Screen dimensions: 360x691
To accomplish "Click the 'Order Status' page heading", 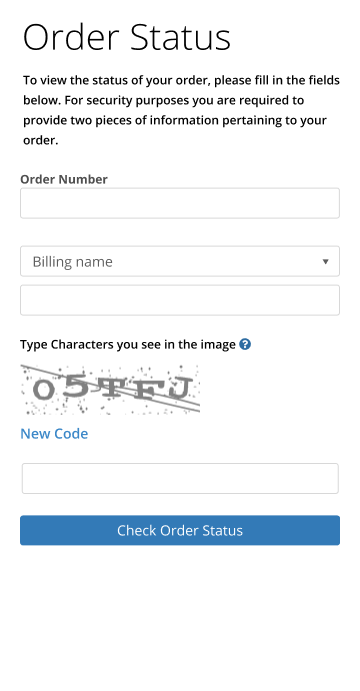I will (127, 38).
